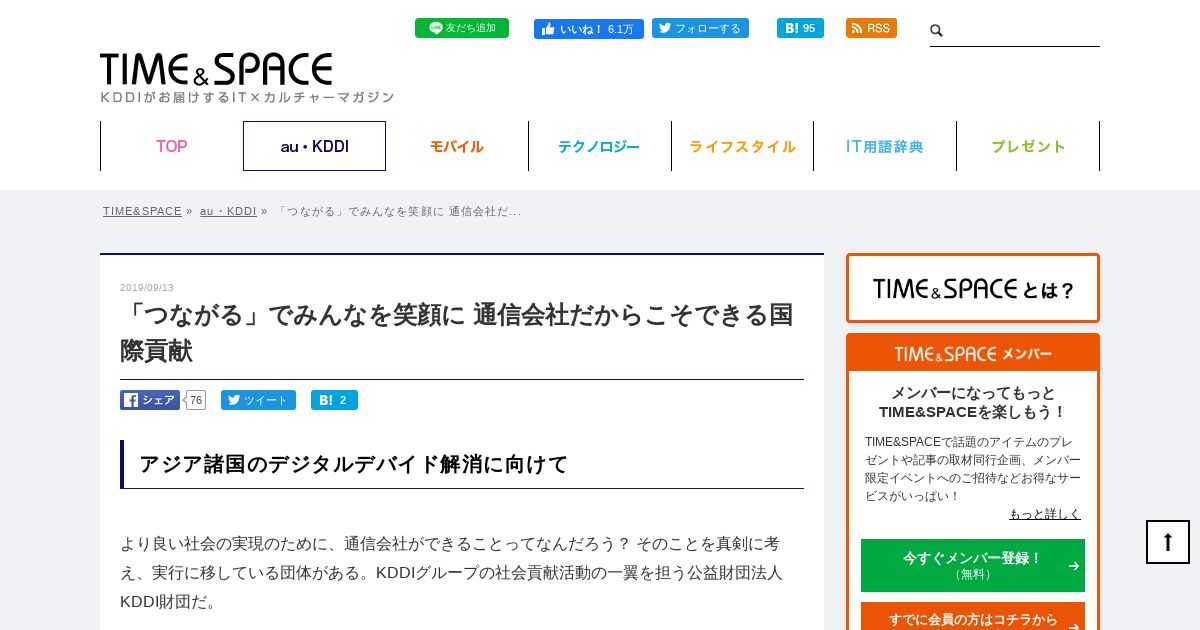
Task: Click the アジア諸国のデジタルデバイド解消に向けて subheading
Action: point(353,464)
